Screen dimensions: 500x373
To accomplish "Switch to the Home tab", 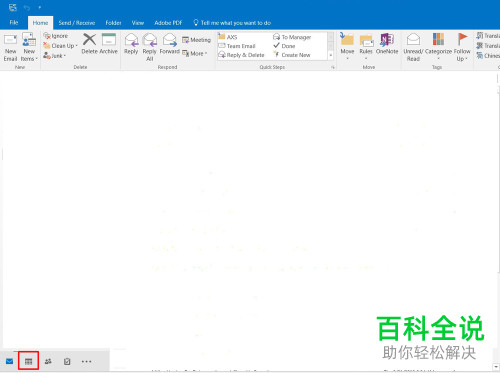I will tap(40, 23).
